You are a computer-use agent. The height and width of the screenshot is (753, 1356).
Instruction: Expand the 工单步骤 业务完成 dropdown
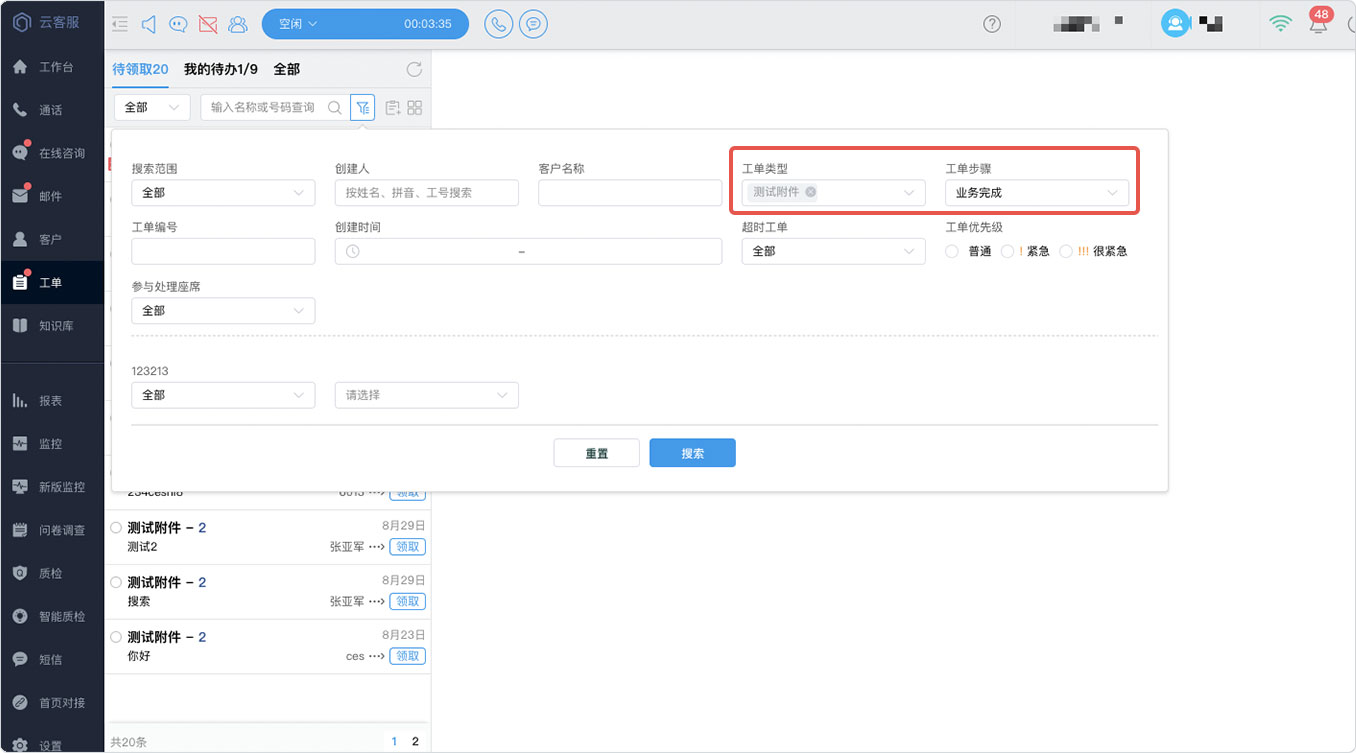pyautogui.click(x=1037, y=193)
